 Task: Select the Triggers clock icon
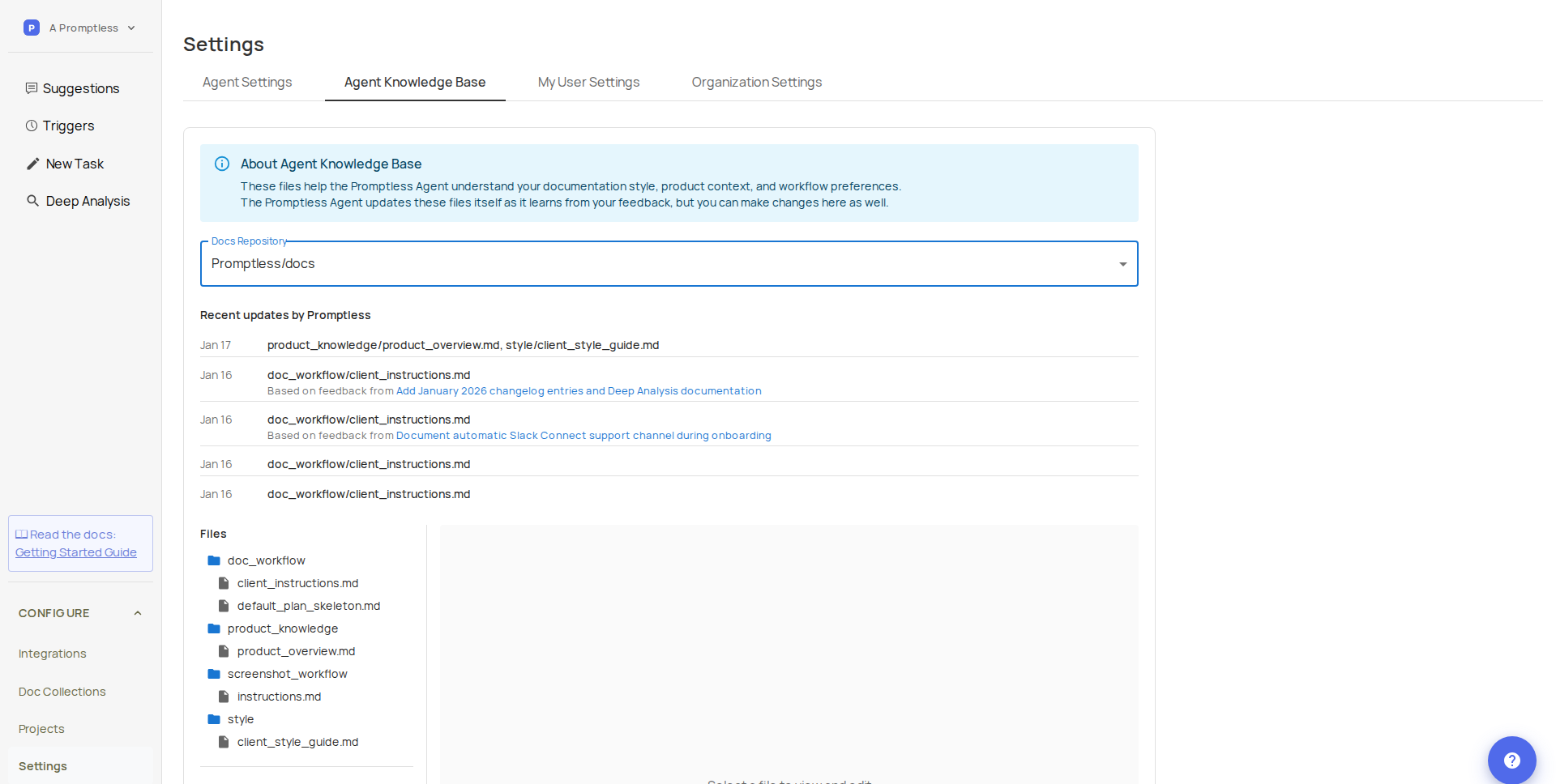pos(32,126)
